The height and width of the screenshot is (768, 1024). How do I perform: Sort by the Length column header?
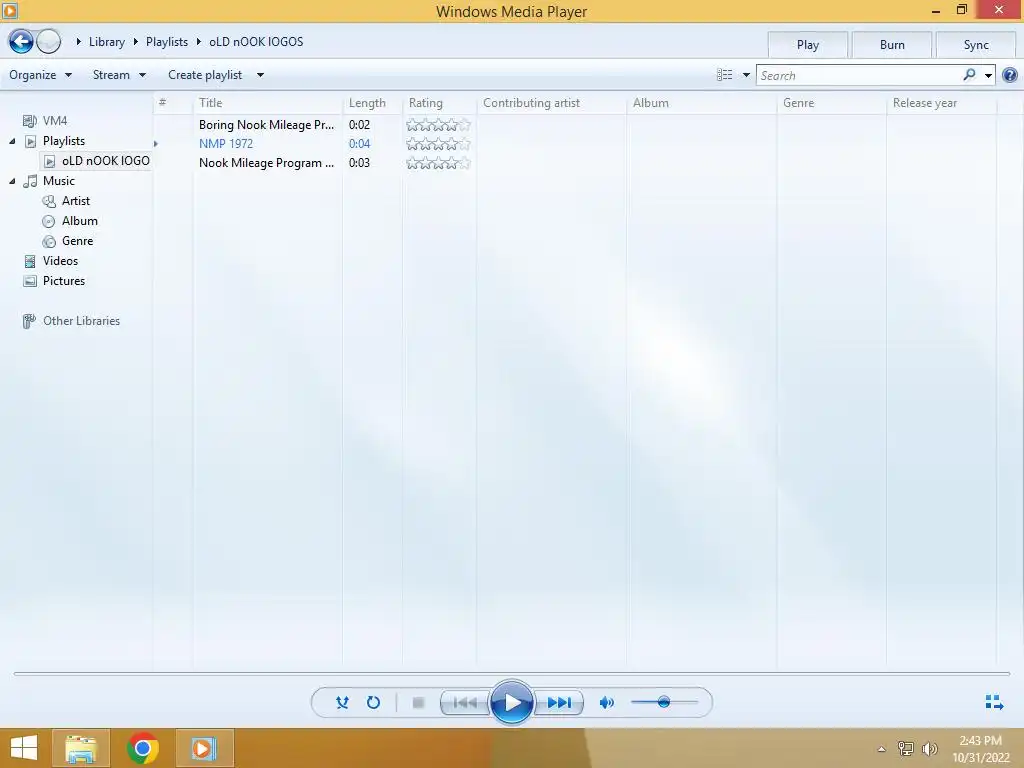click(372, 103)
